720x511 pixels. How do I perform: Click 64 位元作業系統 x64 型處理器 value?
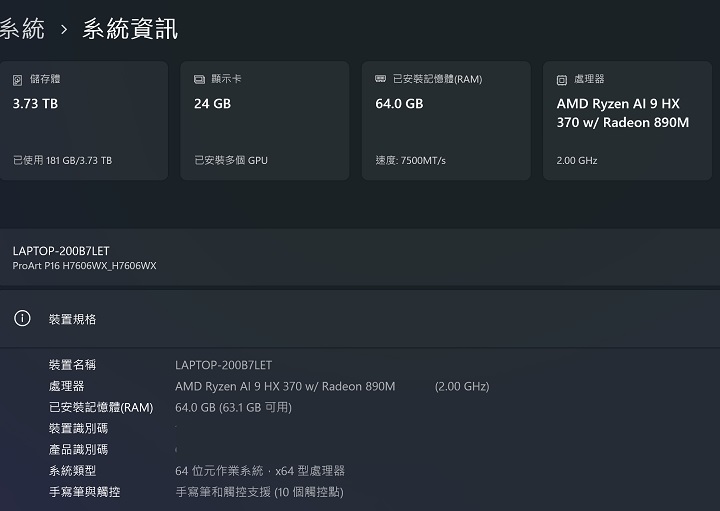[x=260, y=471]
